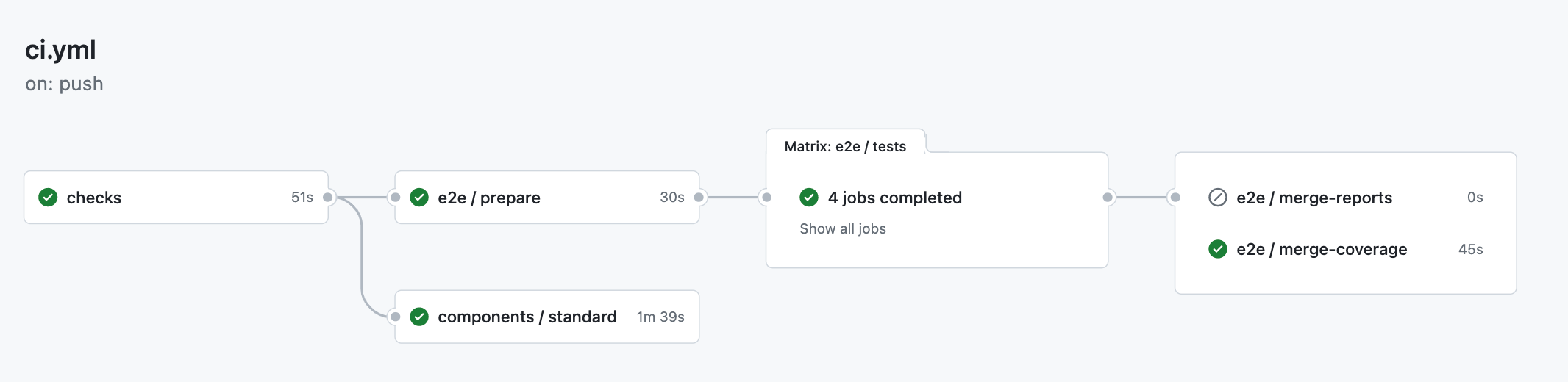Click the green check next to 4 jobs completed
The height and width of the screenshot is (382, 1568).
coord(809,198)
